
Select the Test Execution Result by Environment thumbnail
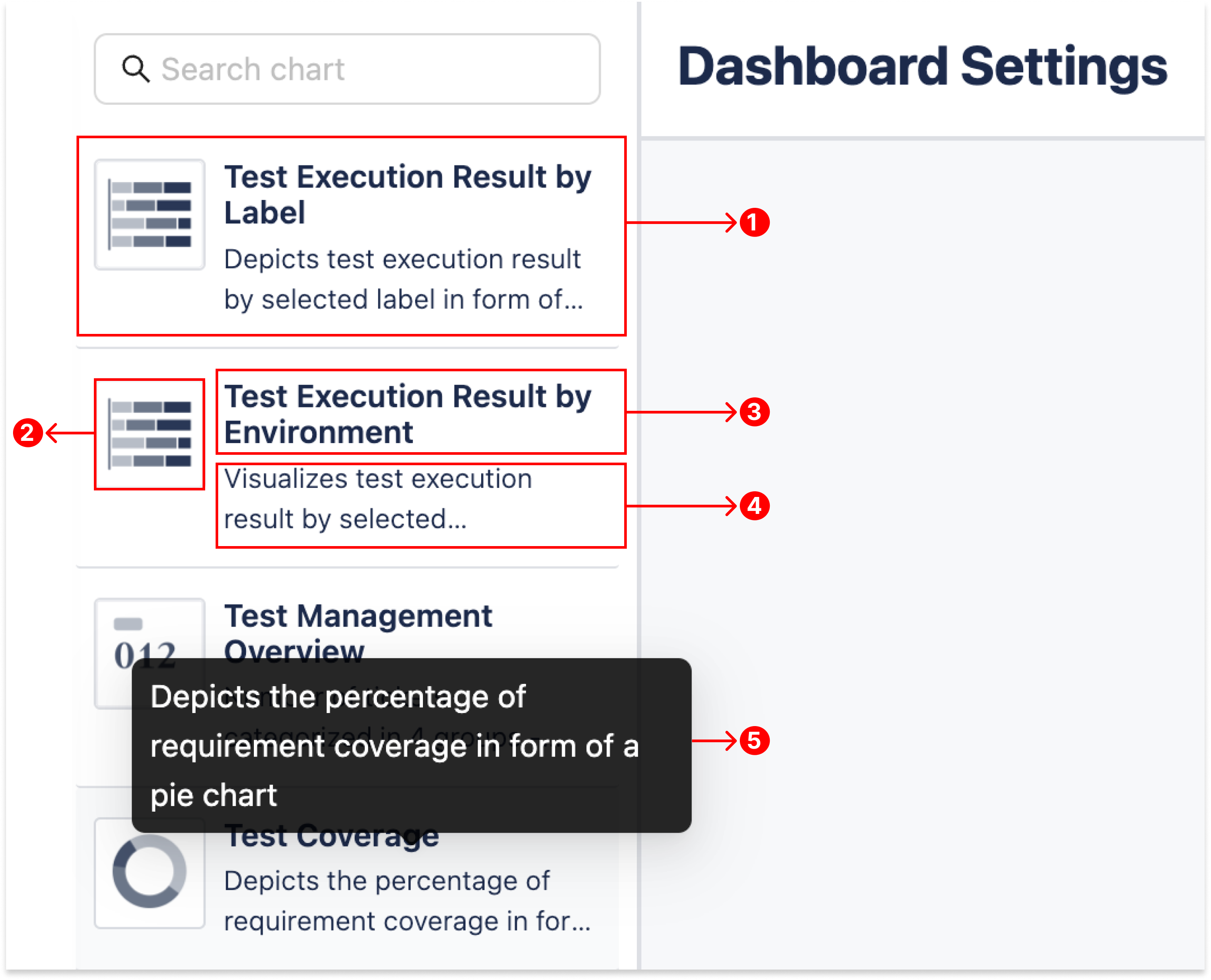point(150,434)
